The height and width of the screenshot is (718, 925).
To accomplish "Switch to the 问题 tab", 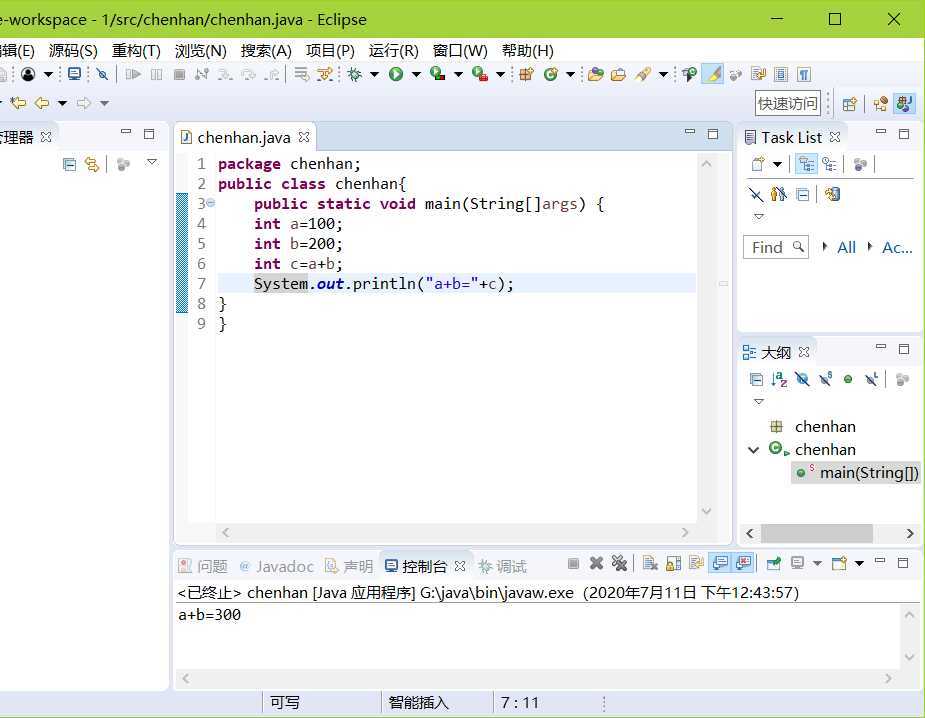I will [203, 566].
